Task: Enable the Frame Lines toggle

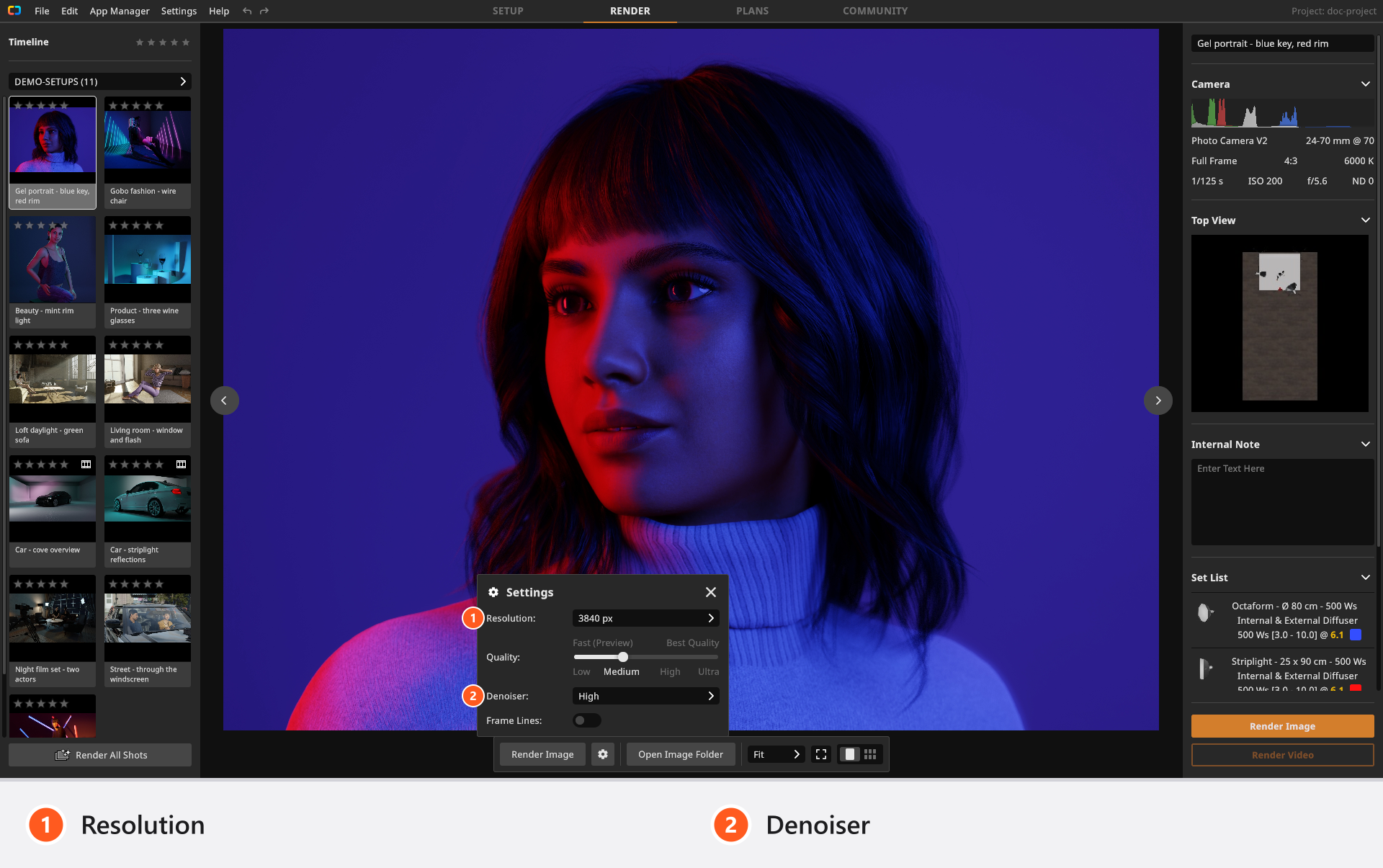Action: (586, 720)
